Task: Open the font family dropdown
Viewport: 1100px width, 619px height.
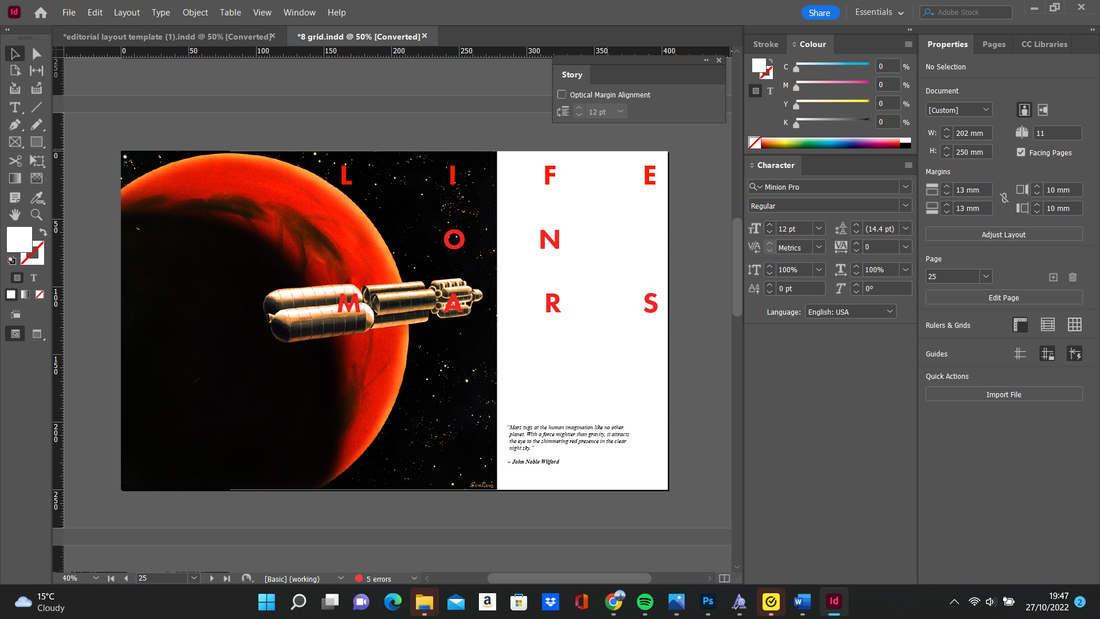Action: [x=905, y=187]
